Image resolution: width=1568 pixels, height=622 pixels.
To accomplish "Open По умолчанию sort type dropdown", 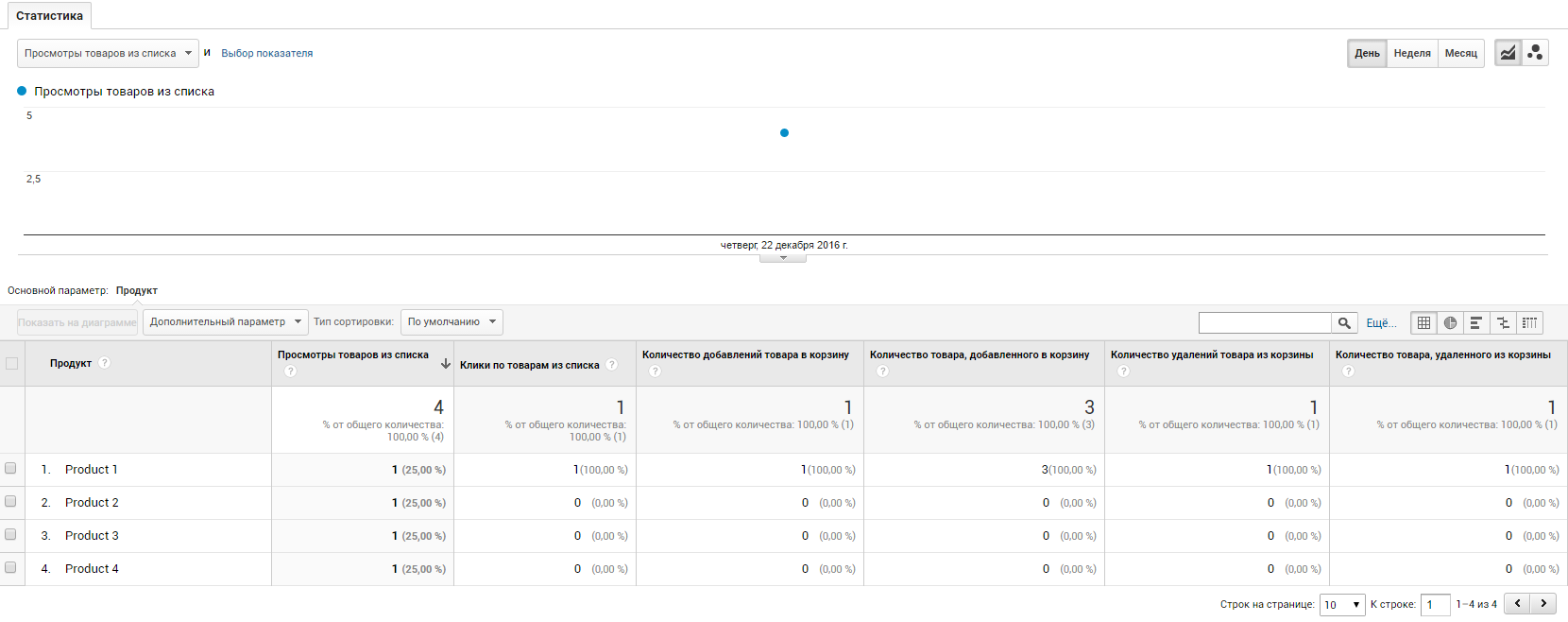I will point(452,322).
